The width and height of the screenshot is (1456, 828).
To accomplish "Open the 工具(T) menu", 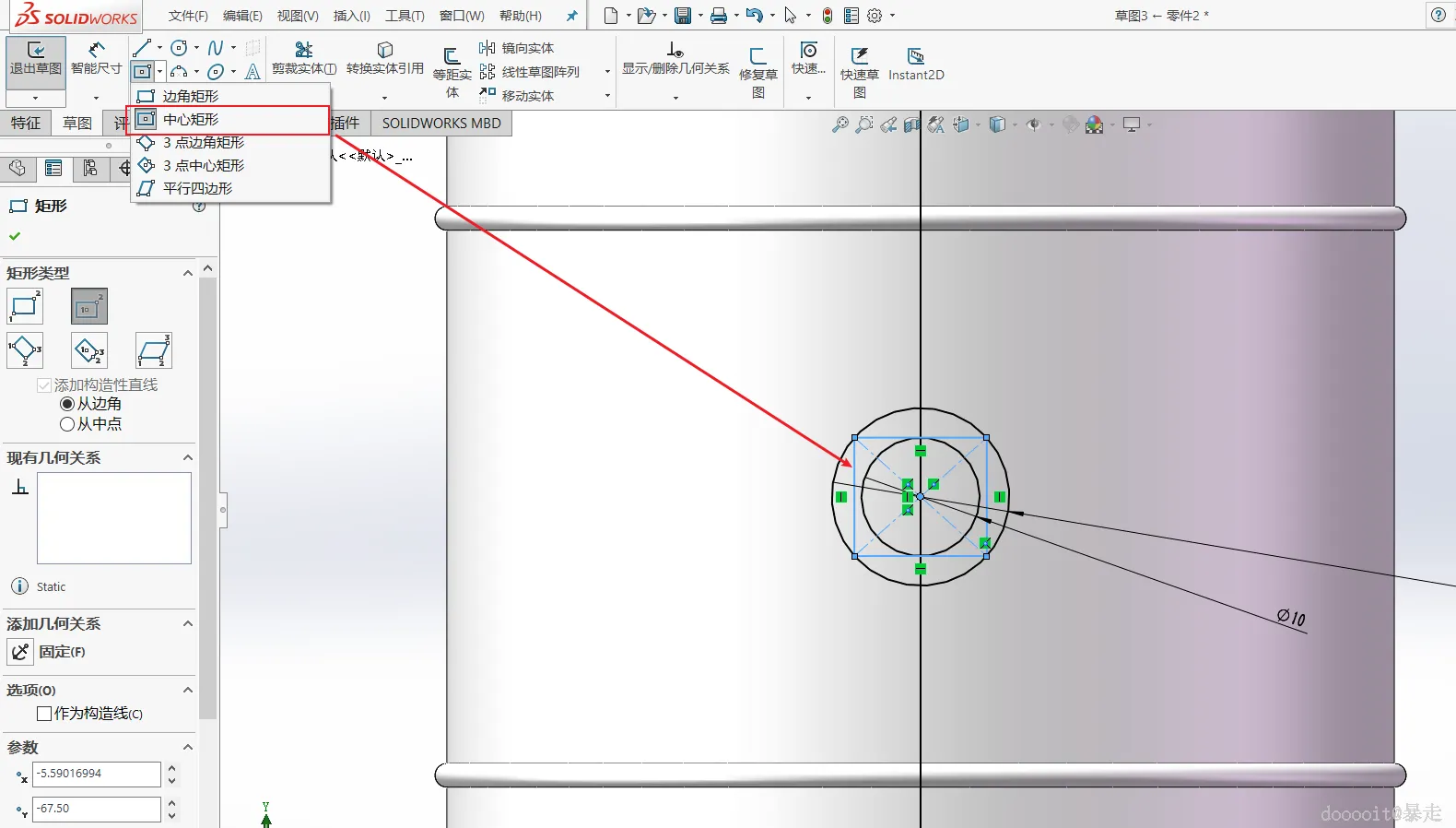I will (405, 16).
